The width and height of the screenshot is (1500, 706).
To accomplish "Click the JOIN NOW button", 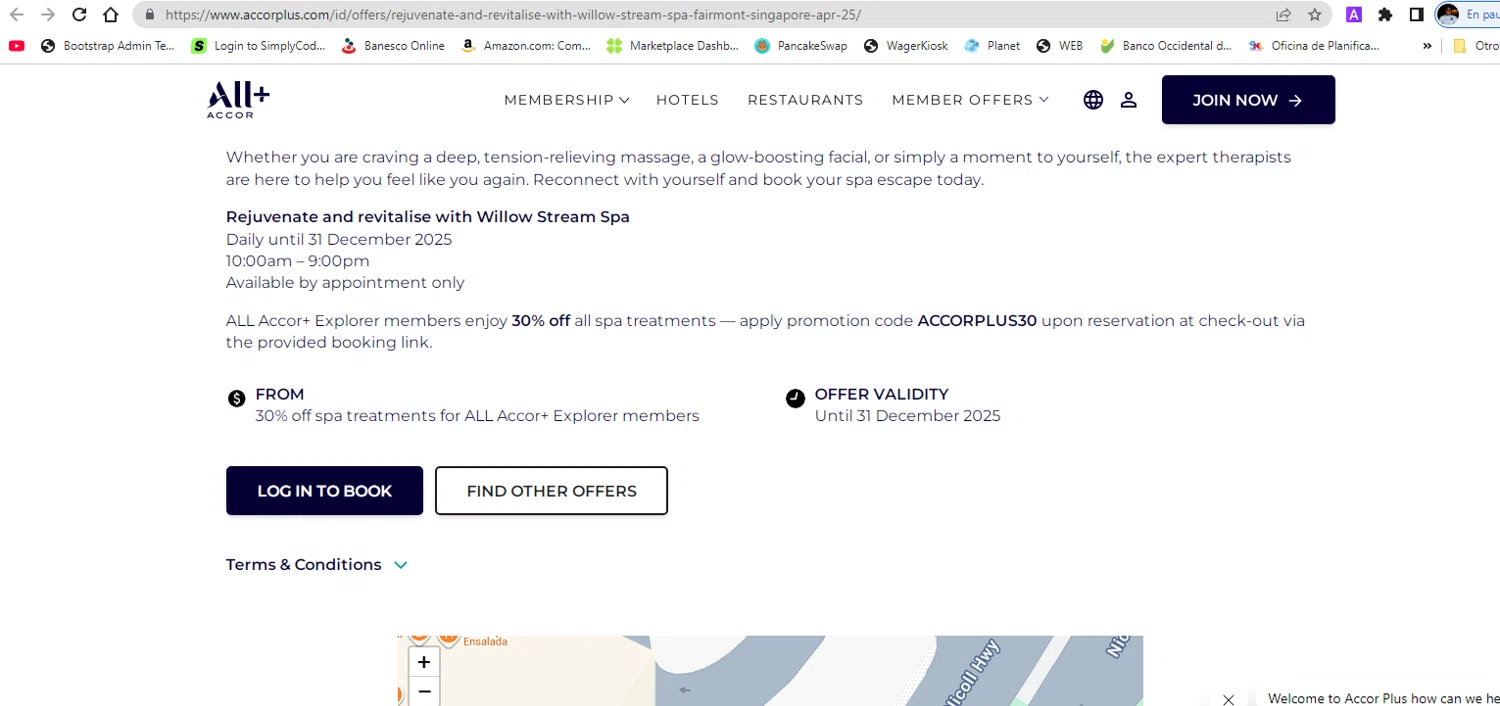I will click(x=1248, y=100).
